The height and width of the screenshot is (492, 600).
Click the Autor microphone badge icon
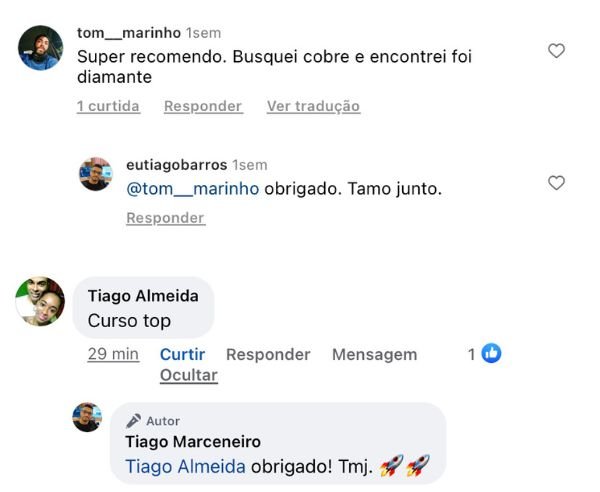(134, 421)
